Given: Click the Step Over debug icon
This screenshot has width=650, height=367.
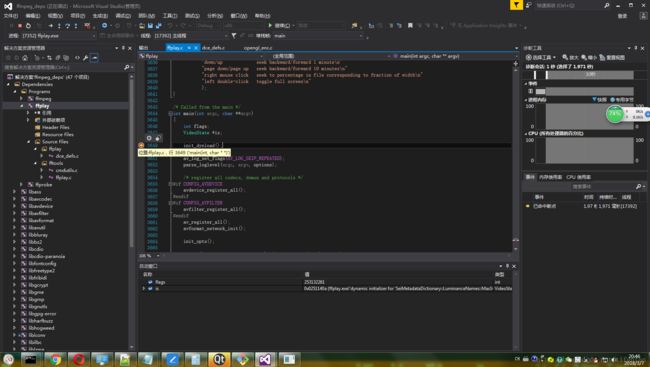Looking at the screenshot, I should [68, 26].
